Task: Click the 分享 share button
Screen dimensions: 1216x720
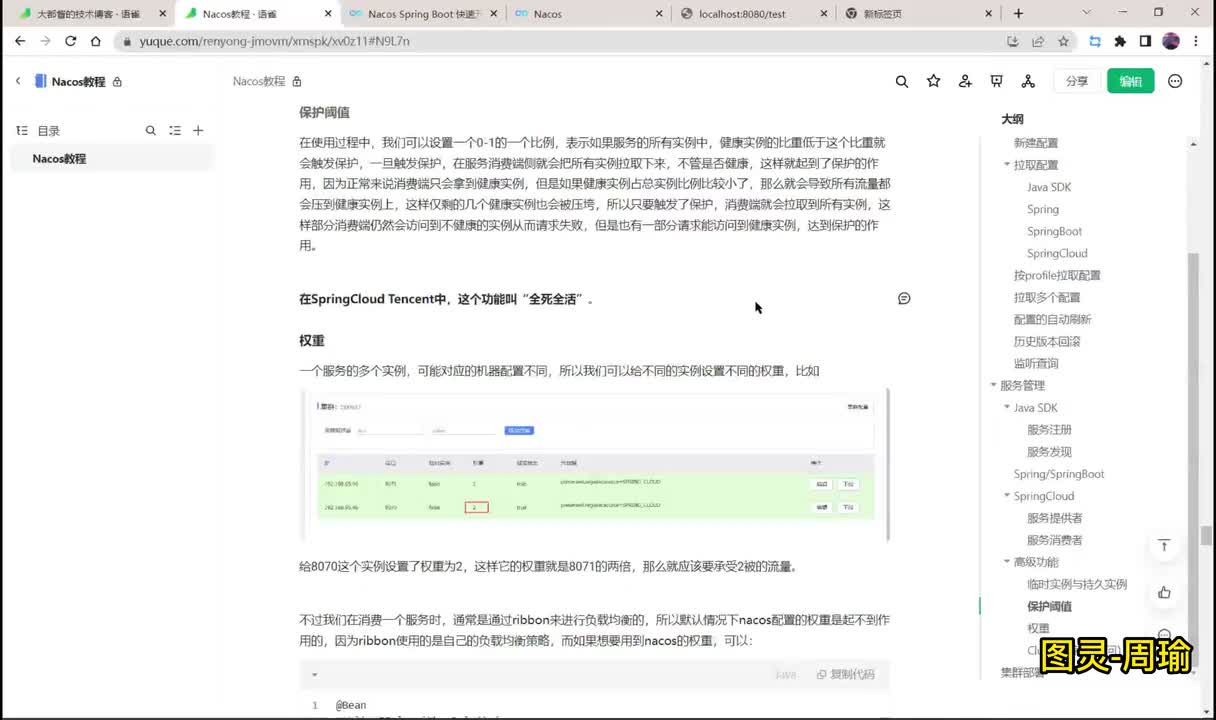Action: [x=1077, y=82]
